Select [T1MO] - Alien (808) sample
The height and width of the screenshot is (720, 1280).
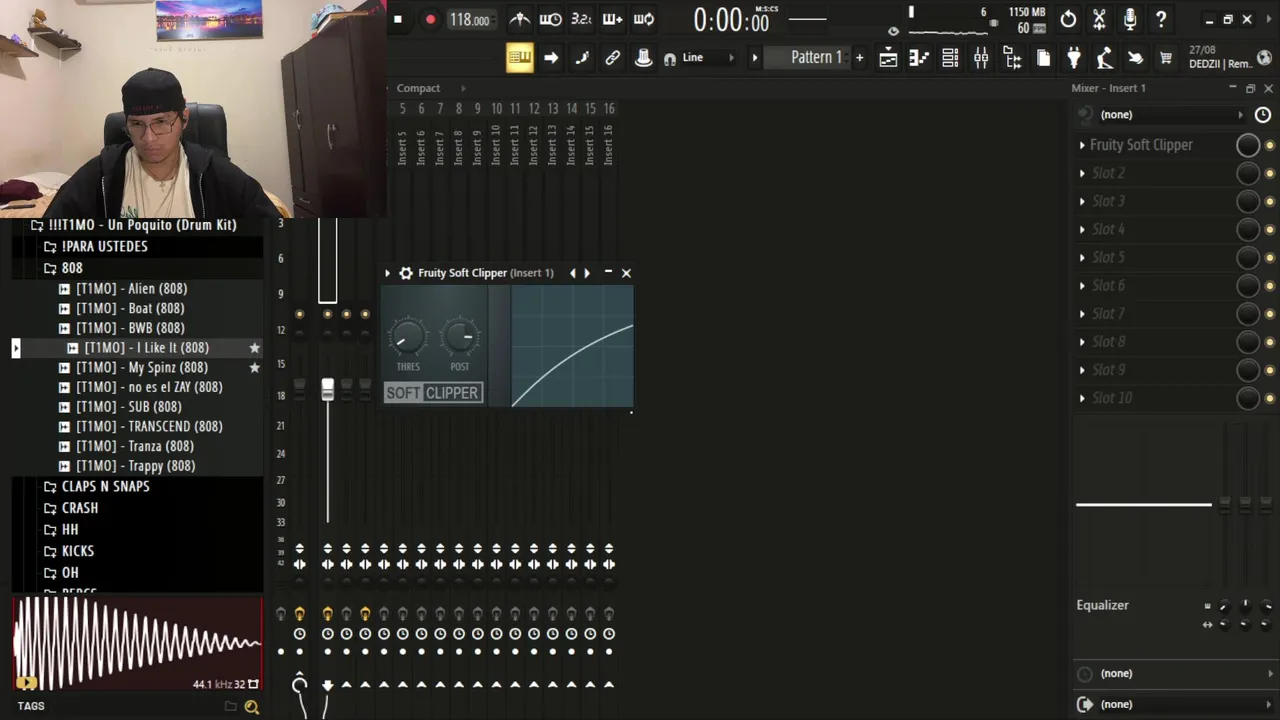pos(131,288)
